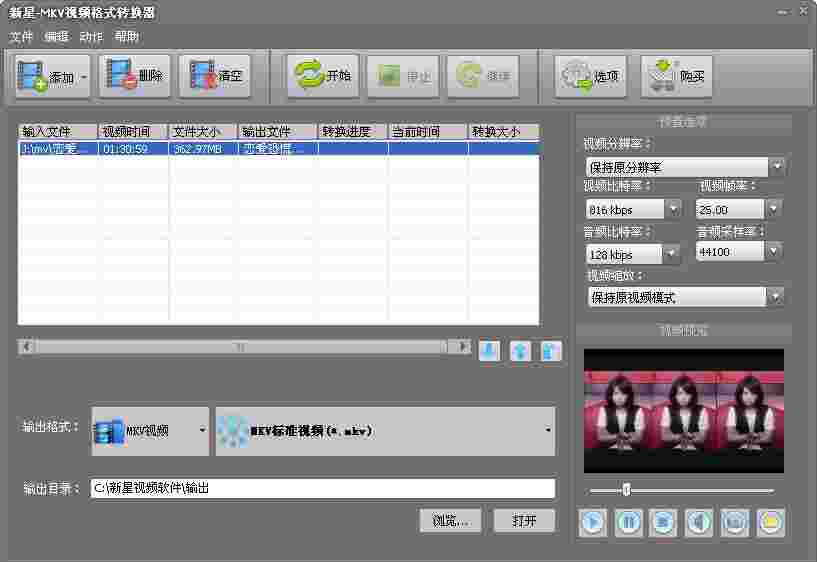Move selected file up with up-arrow icon
817x562 pixels.
pos(520,351)
